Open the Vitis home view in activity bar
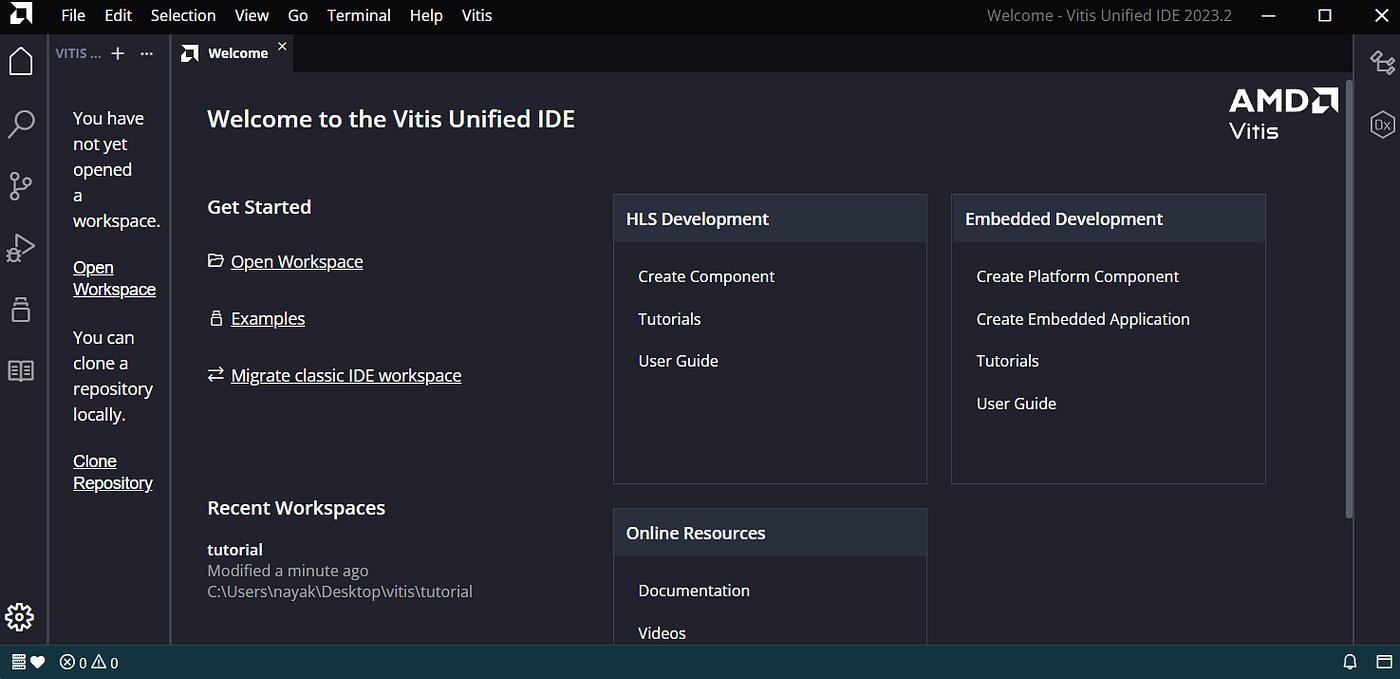Viewport: 1400px width, 679px height. pos(21,61)
